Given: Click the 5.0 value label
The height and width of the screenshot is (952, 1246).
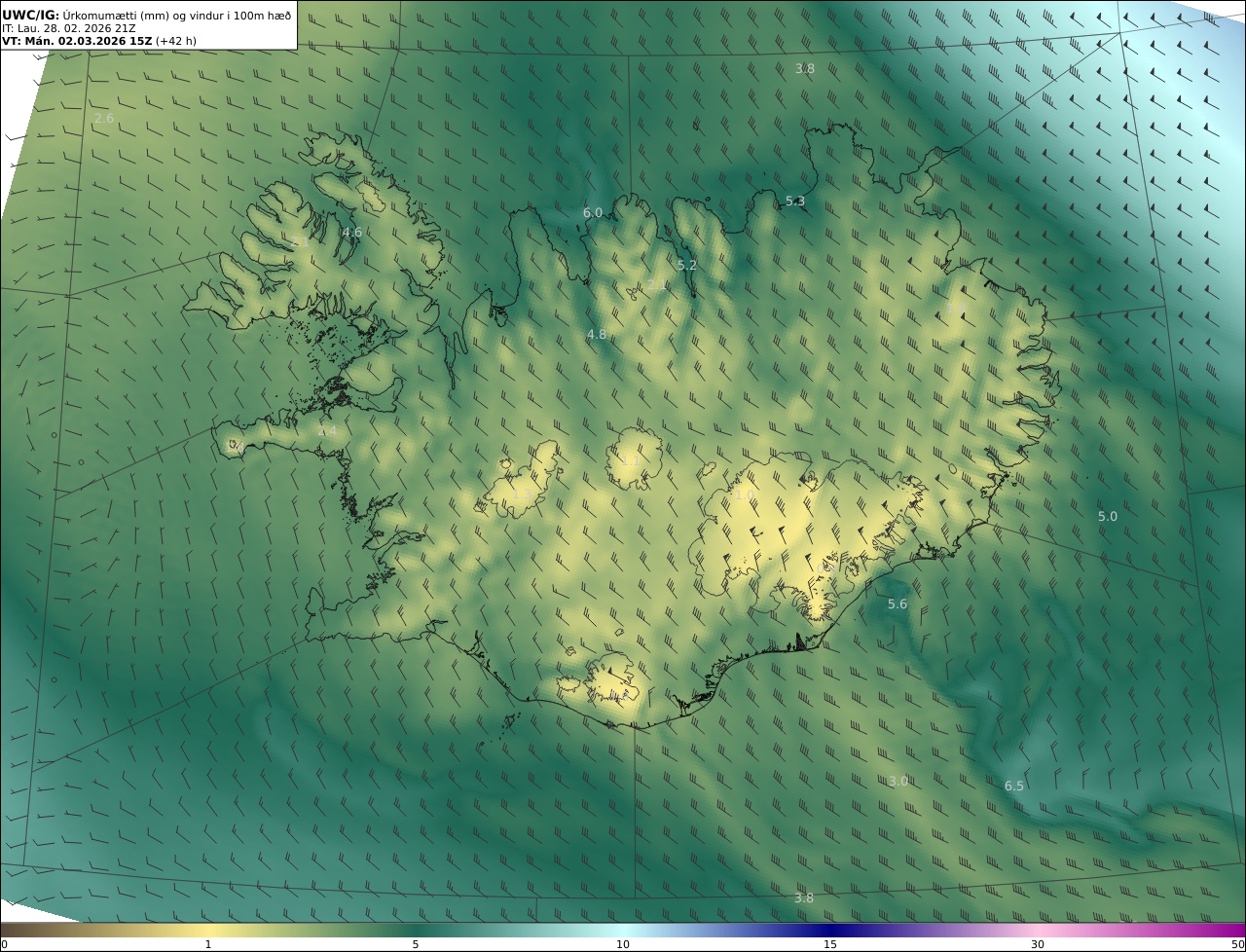Looking at the screenshot, I should tap(1108, 516).
